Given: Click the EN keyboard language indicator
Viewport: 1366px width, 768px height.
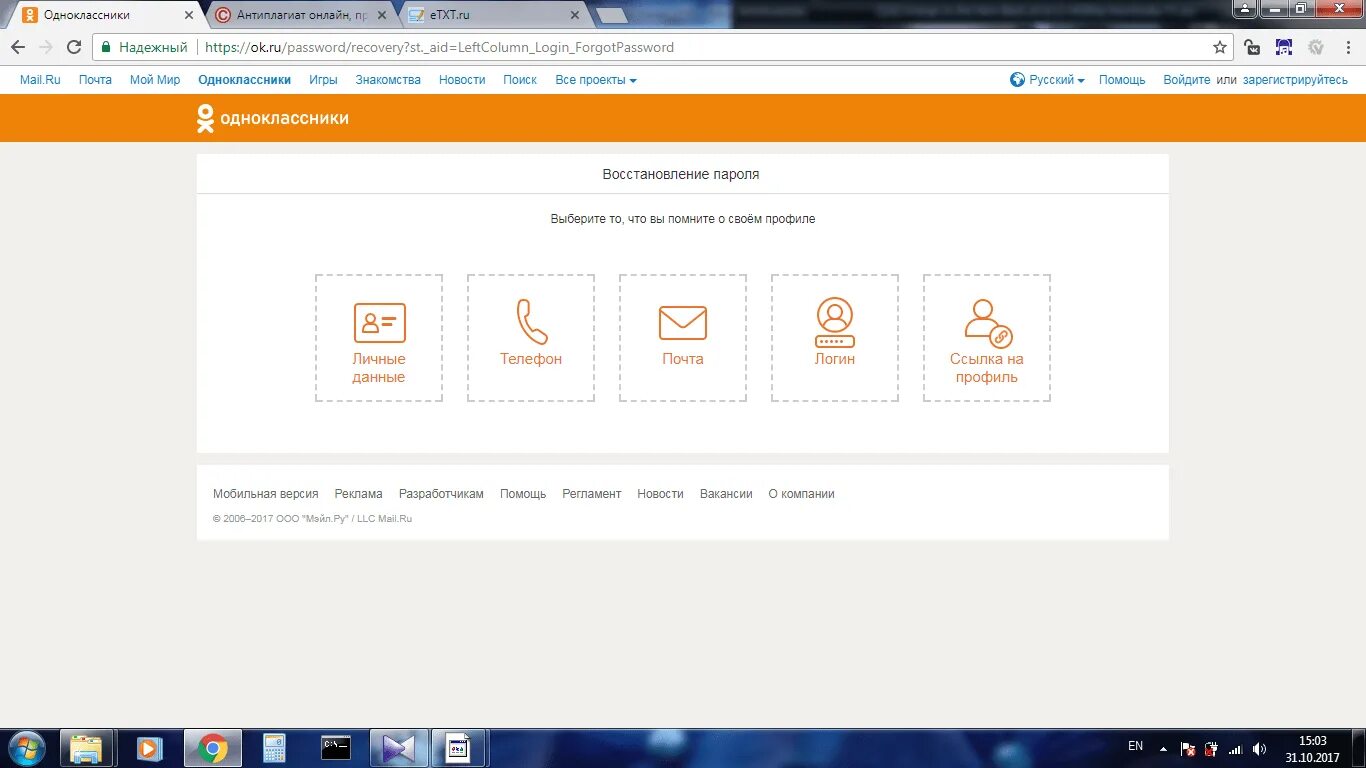Looking at the screenshot, I should click(1135, 746).
